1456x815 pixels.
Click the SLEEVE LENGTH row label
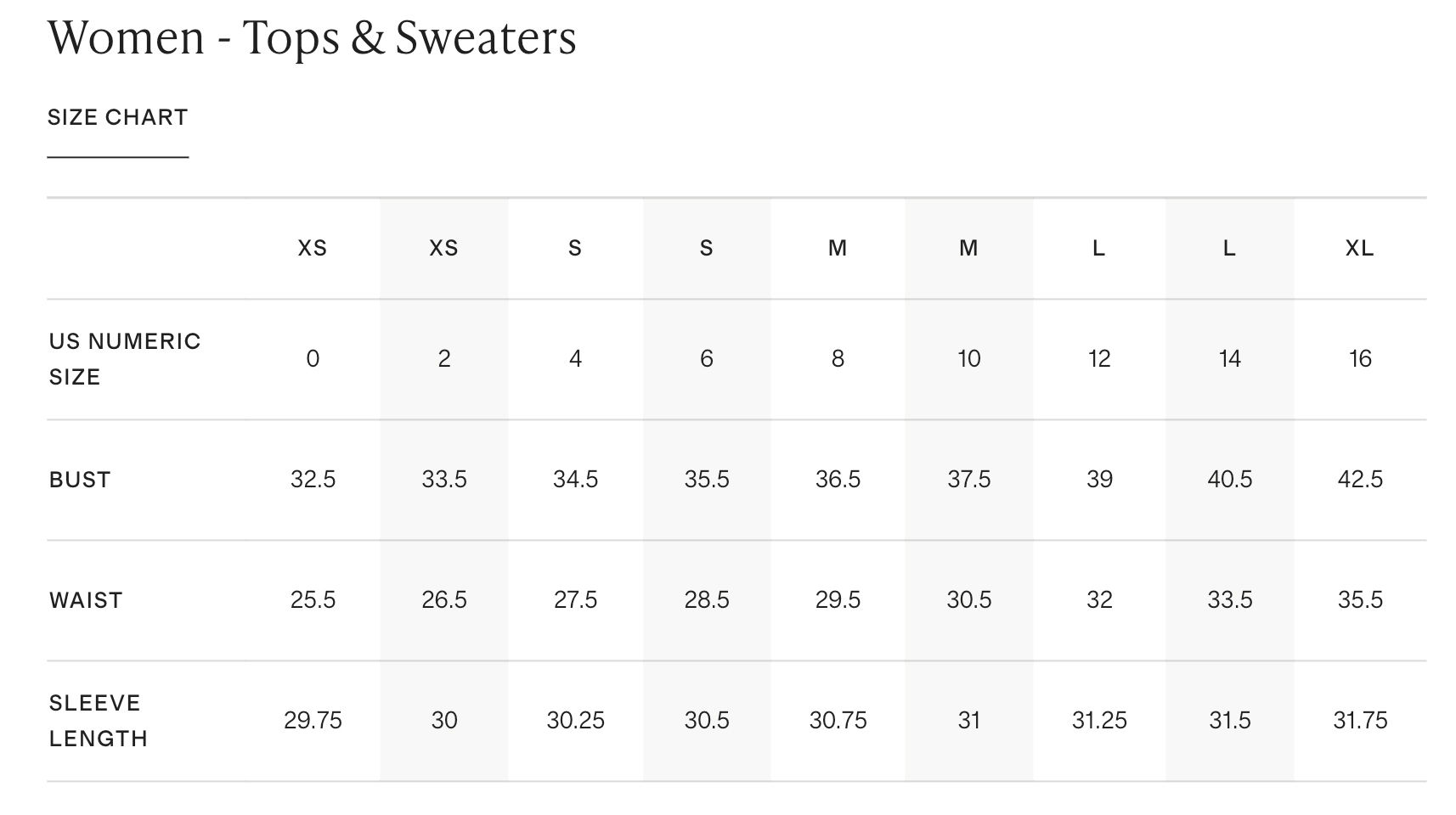(x=99, y=721)
